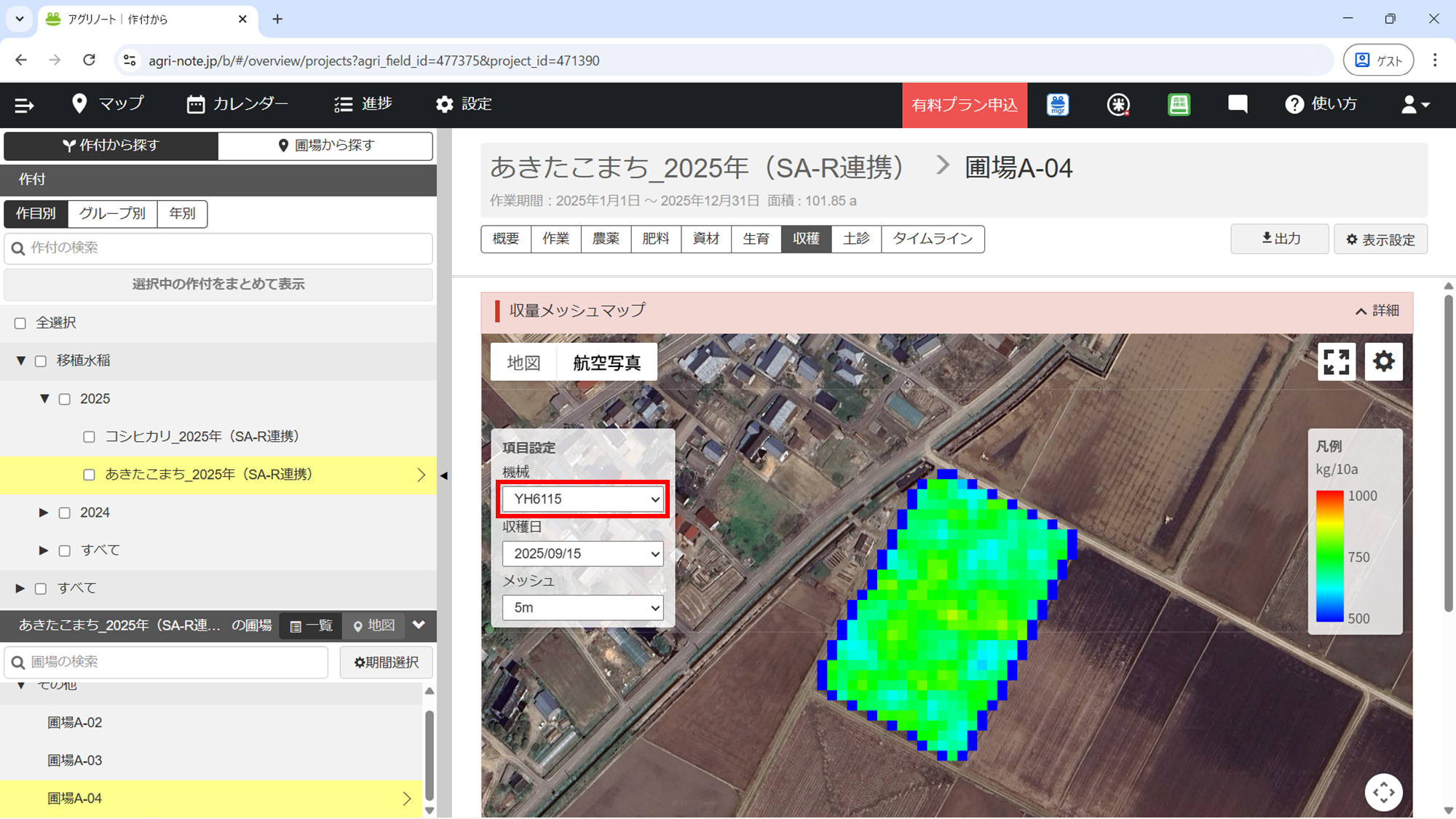Switch the map to 航空写真 mode
The image size is (1456, 819).
pos(606,363)
